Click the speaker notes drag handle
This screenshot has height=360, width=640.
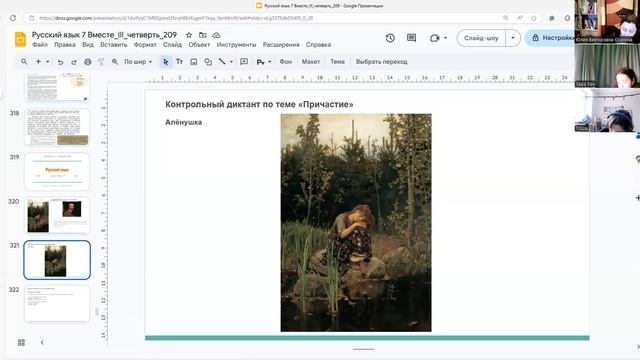pyautogui.click(x=363, y=349)
